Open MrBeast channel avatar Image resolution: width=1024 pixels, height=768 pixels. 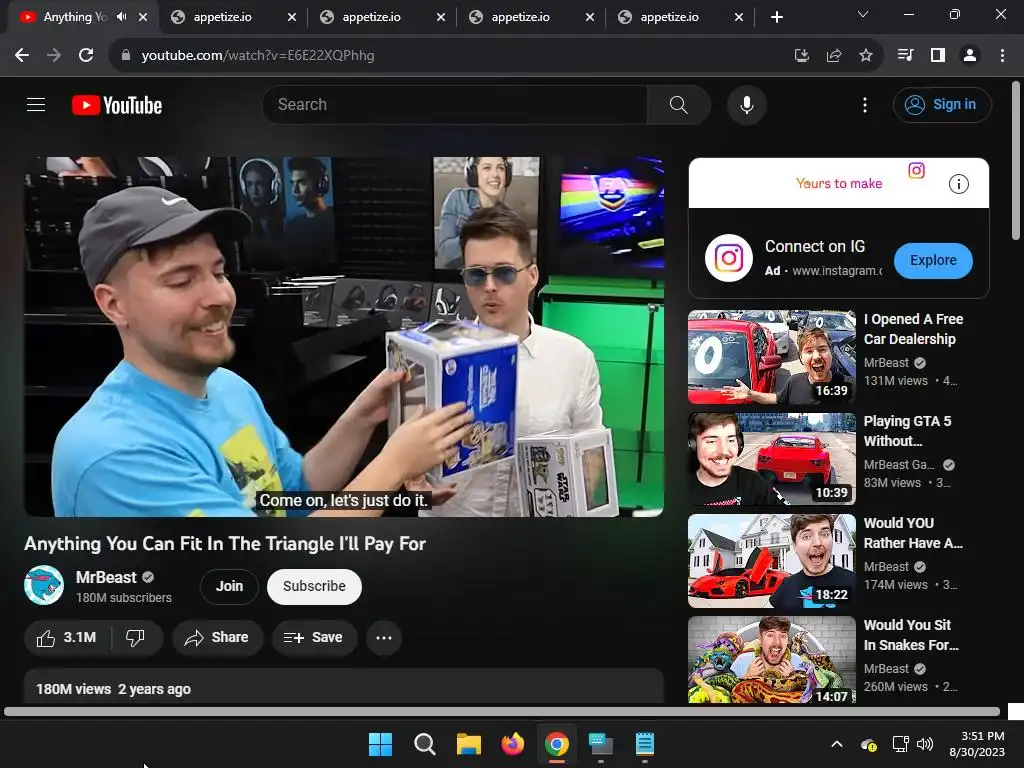[x=44, y=585]
